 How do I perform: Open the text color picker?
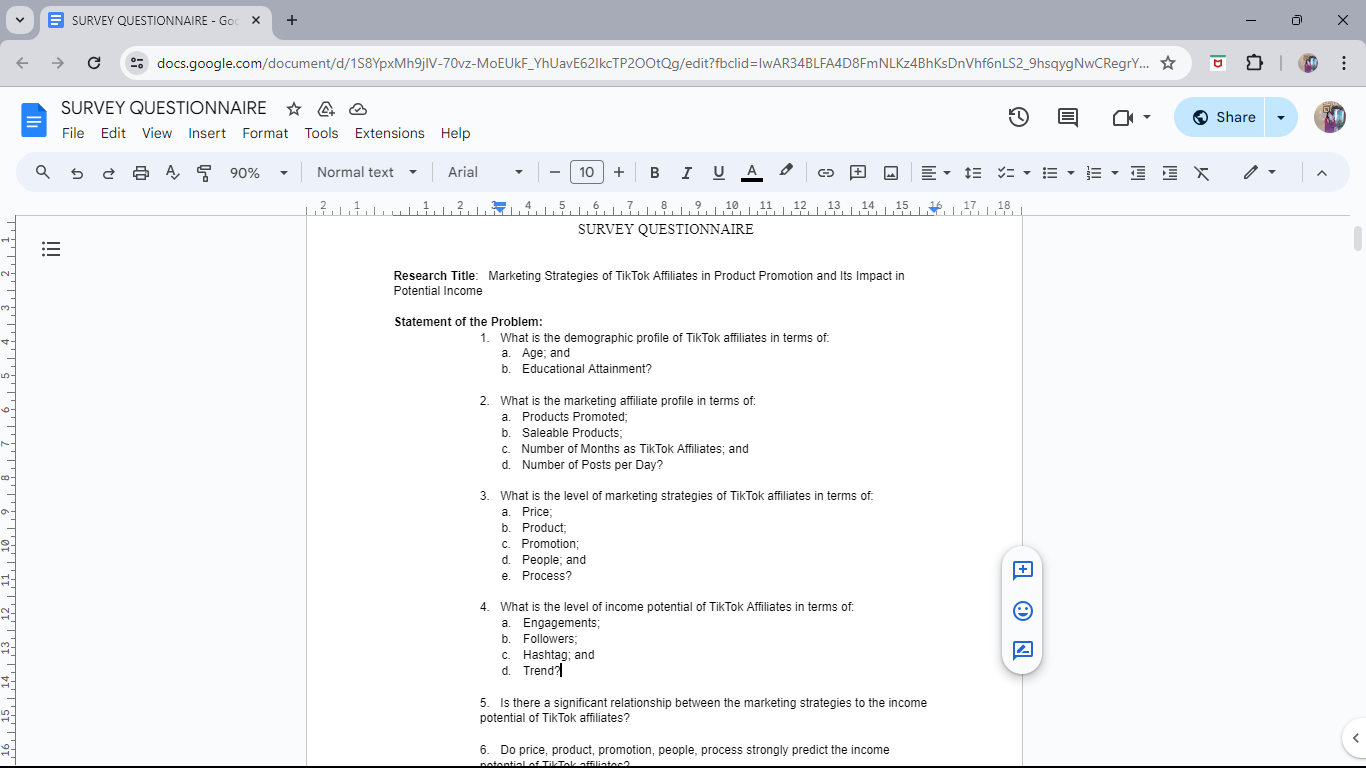tap(752, 173)
